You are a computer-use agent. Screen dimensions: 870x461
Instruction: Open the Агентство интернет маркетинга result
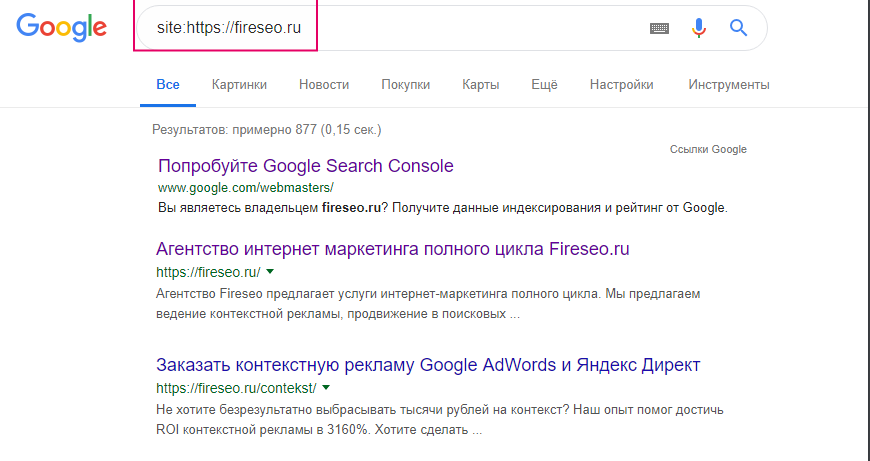393,249
